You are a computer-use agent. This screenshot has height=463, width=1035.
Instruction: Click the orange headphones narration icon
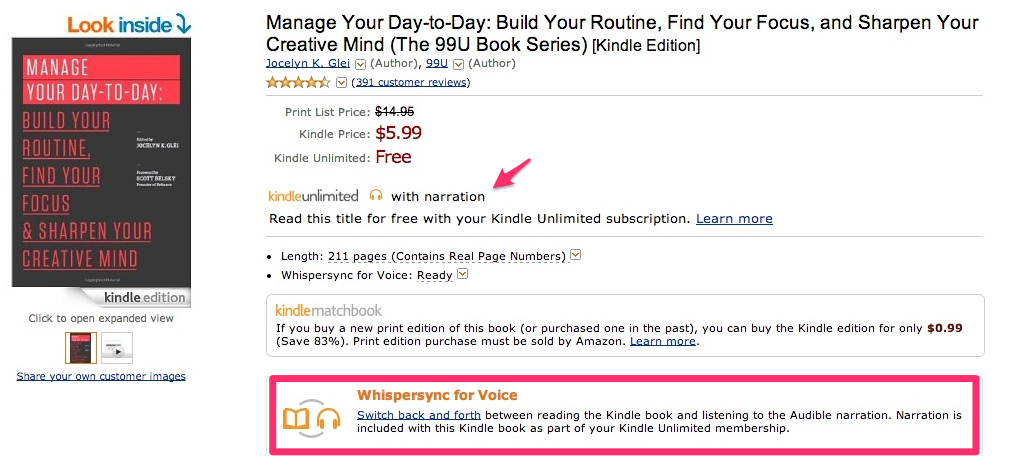pyautogui.click(x=376, y=195)
